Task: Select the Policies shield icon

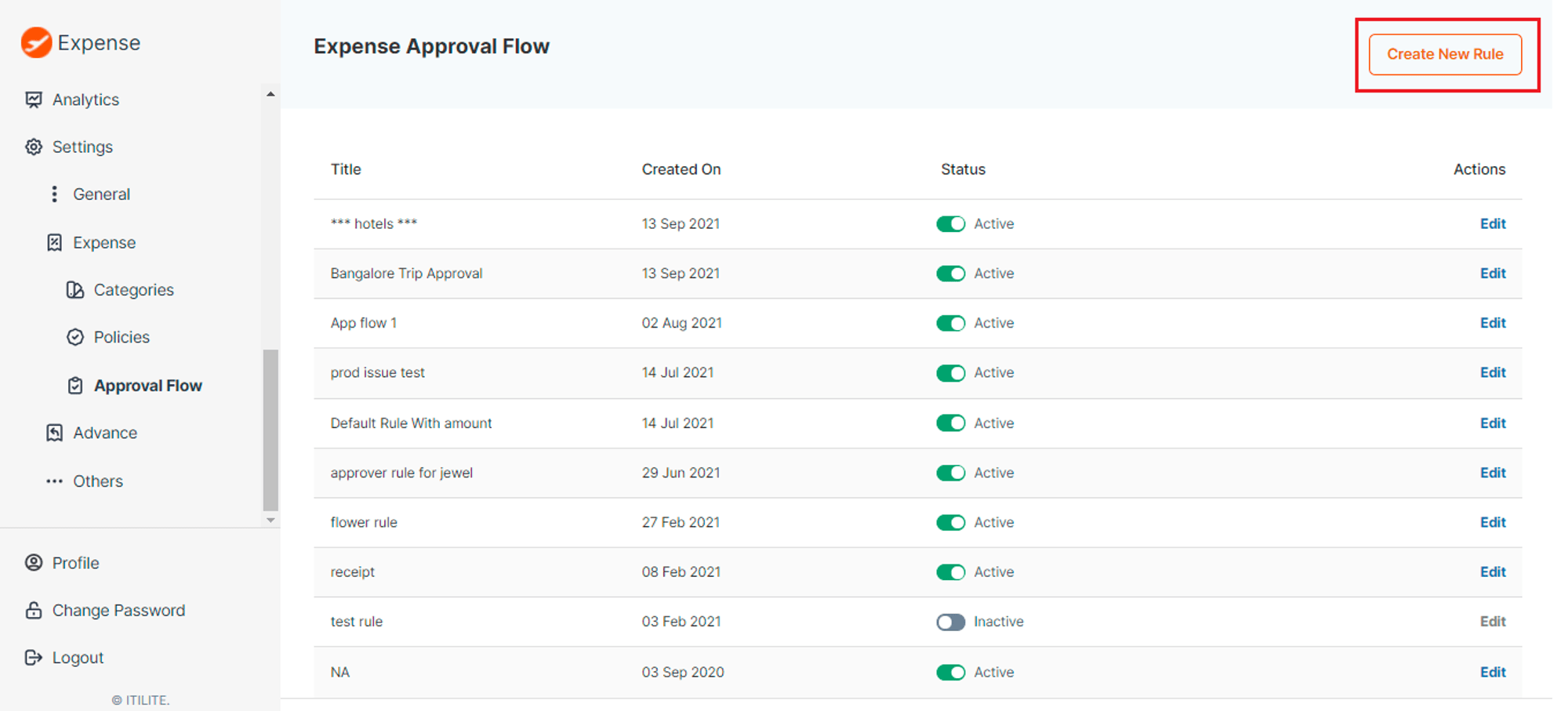Action: (x=74, y=337)
